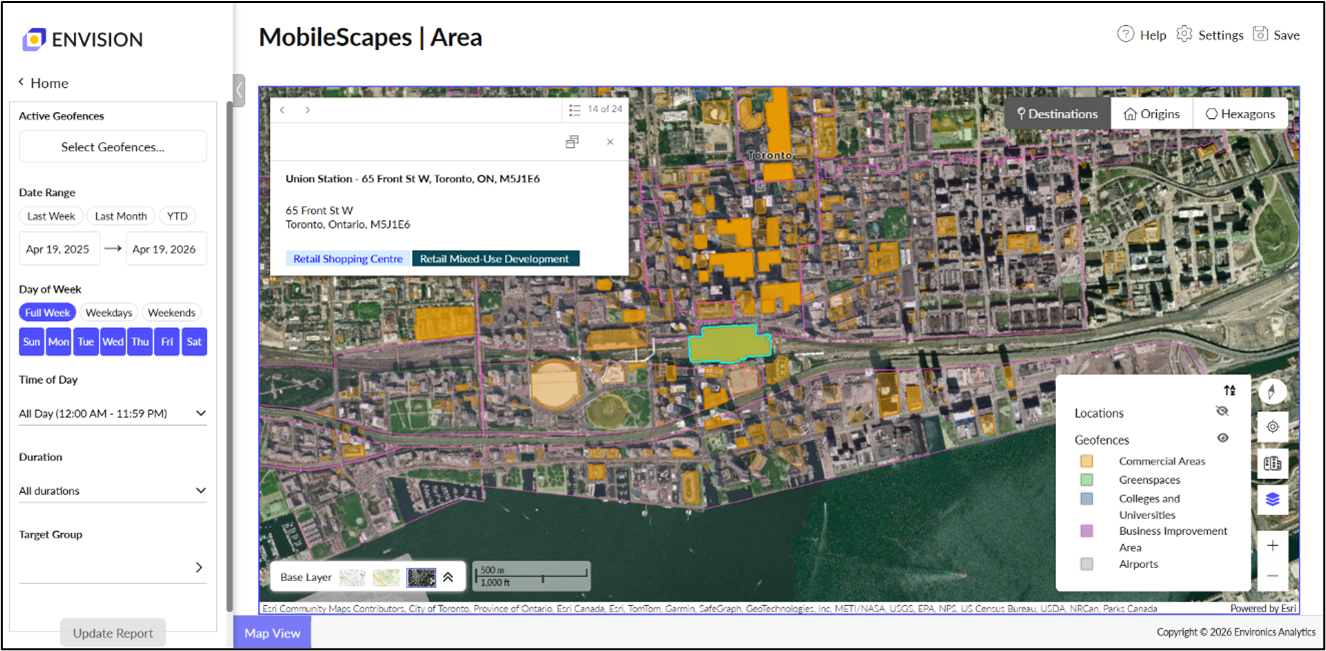Open Duration dropdown
Screen dimensions: 1326x651
click(x=113, y=491)
